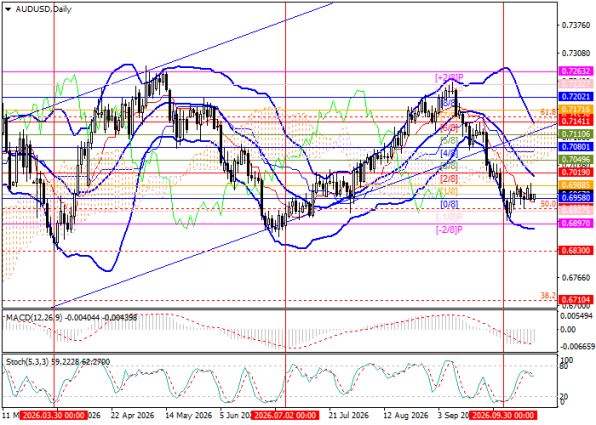Click the MACD 0.005494 scale value
Viewport: 596px width, 425px height.
576,316
